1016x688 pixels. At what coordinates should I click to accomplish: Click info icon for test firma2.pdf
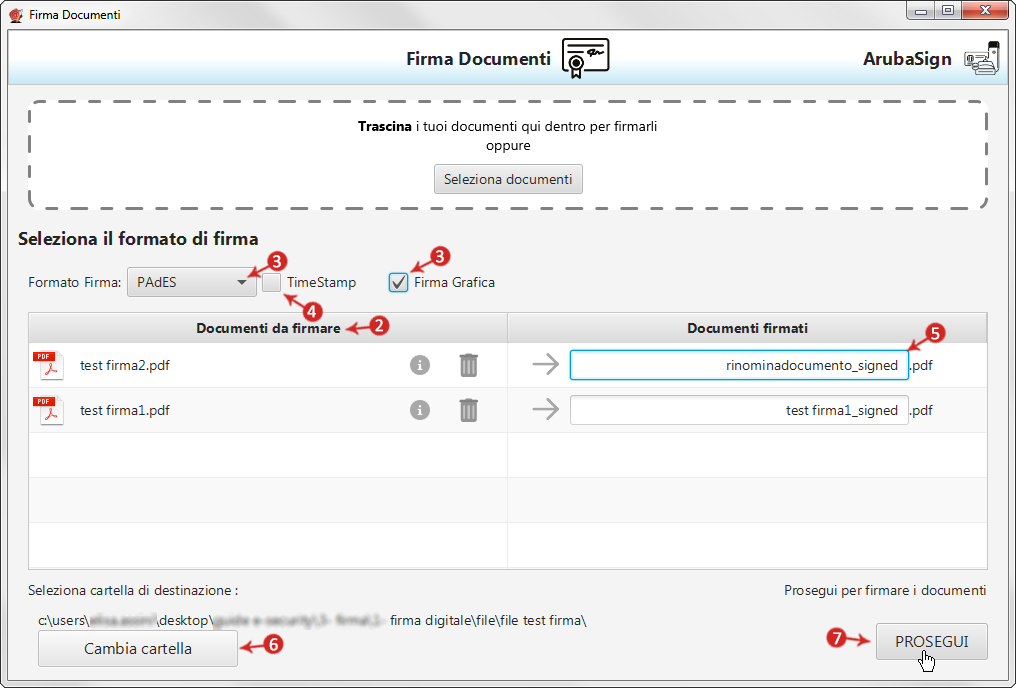tap(420, 366)
